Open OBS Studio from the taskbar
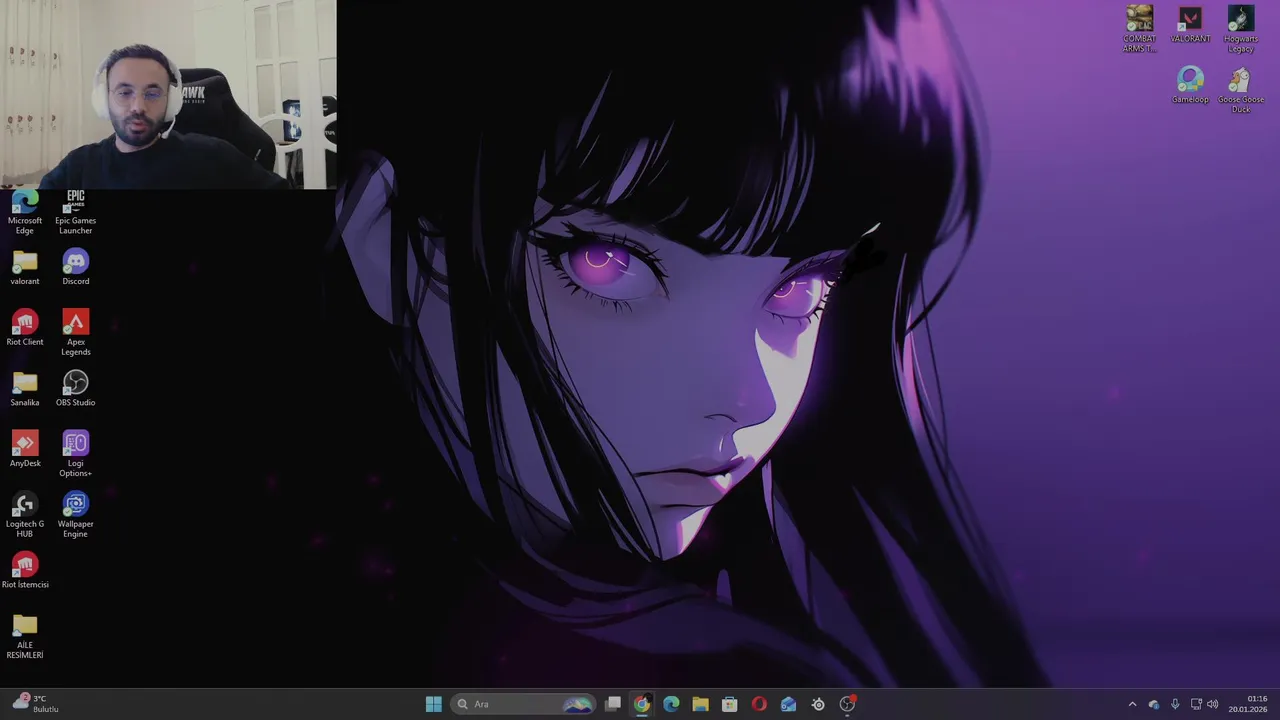The height and width of the screenshot is (720, 1280). pos(847,704)
